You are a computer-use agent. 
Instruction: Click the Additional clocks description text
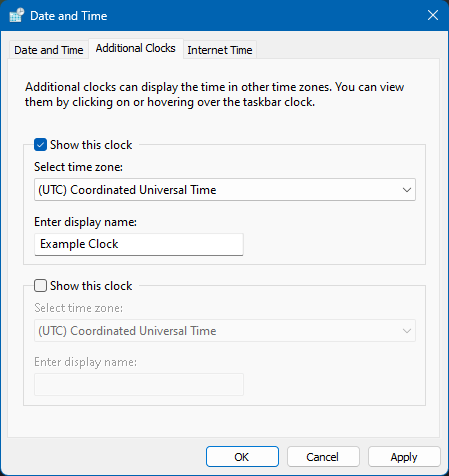214,94
